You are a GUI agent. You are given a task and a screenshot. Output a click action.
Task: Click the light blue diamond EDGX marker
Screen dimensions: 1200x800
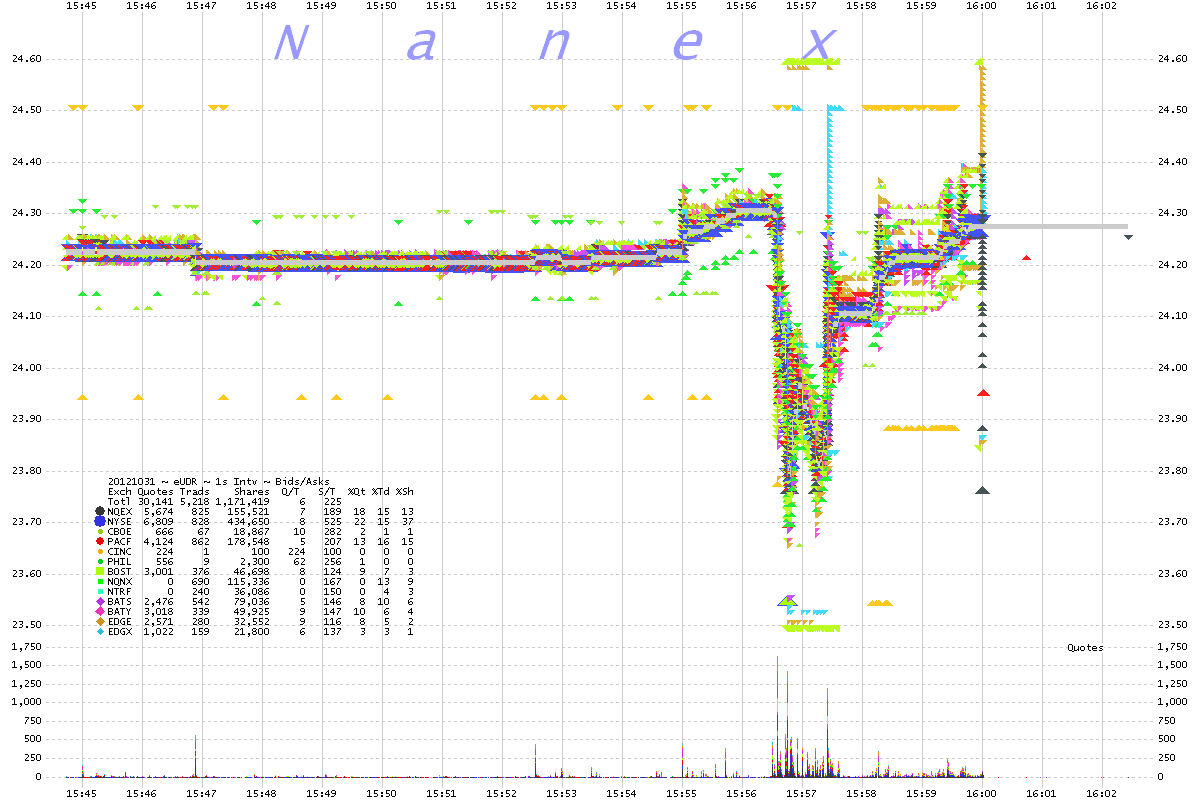[99, 631]
